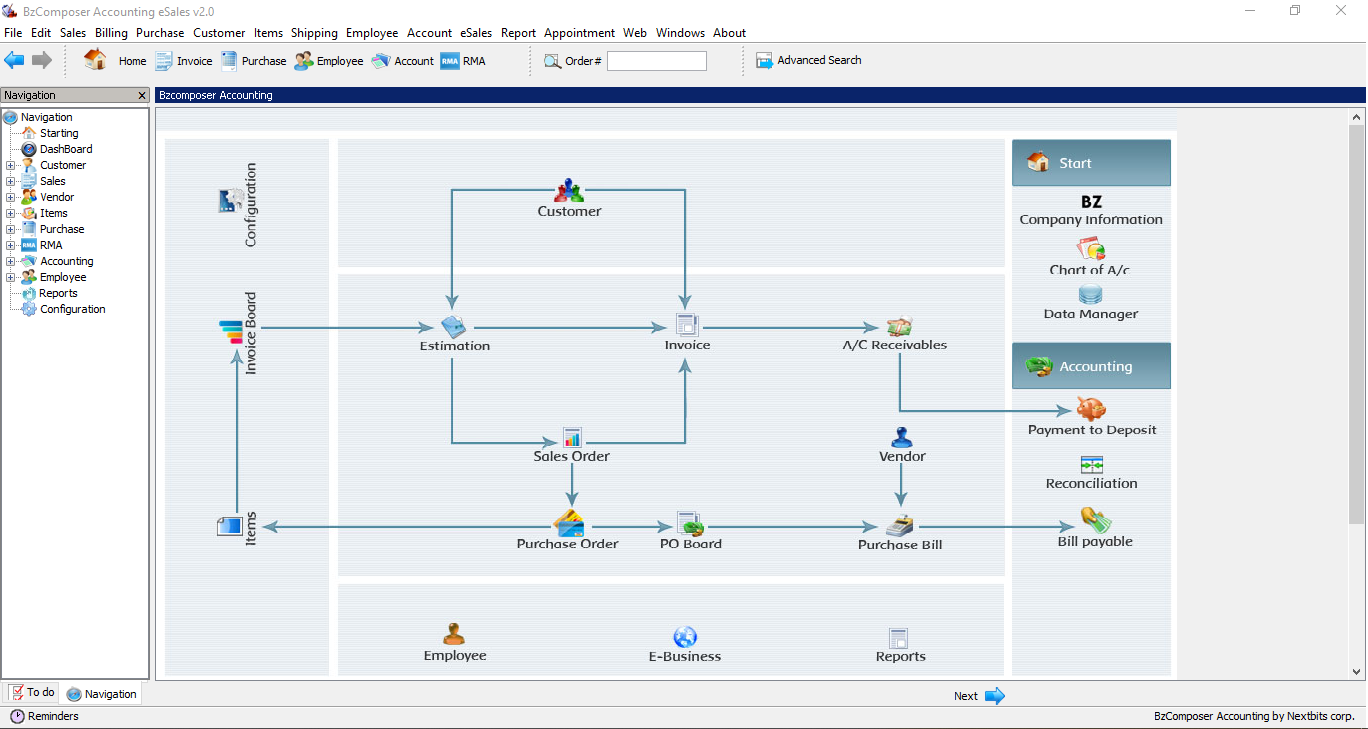Click the Employee toolbar button

point(329,60)
